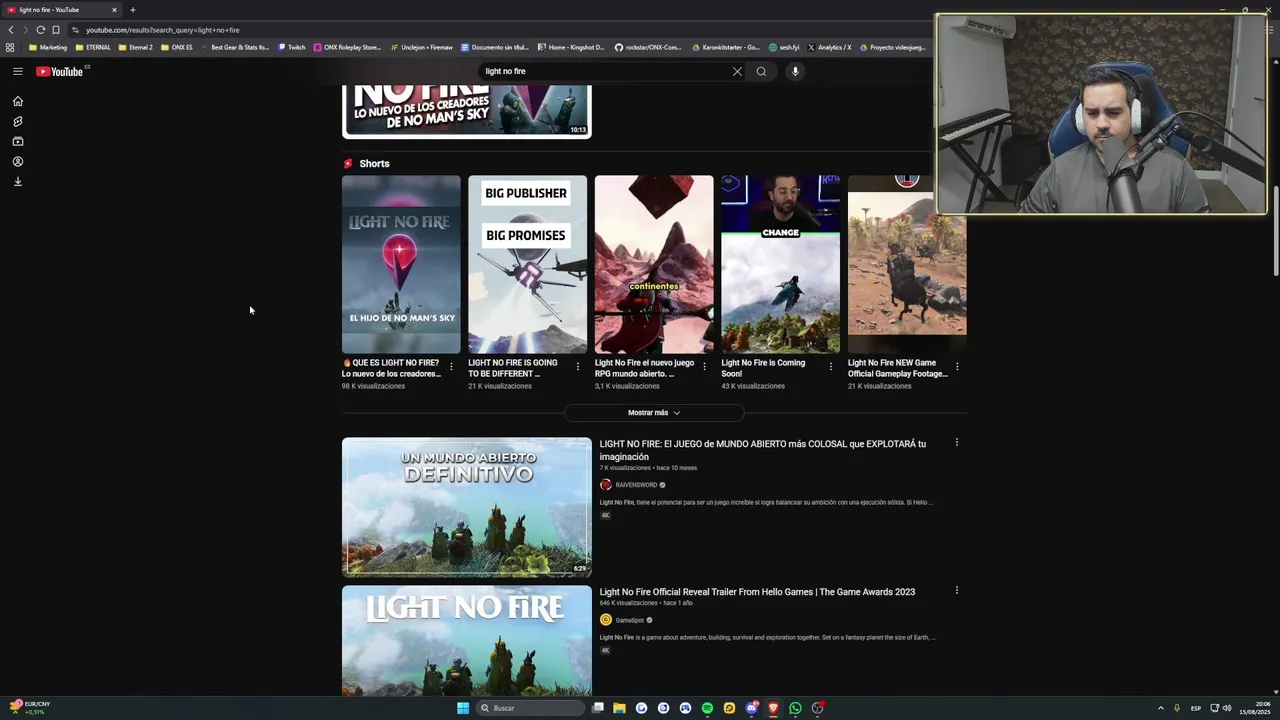
Task: Open Spotify from the taskbar
Action: pyautogui.click(x=707, y=708)
